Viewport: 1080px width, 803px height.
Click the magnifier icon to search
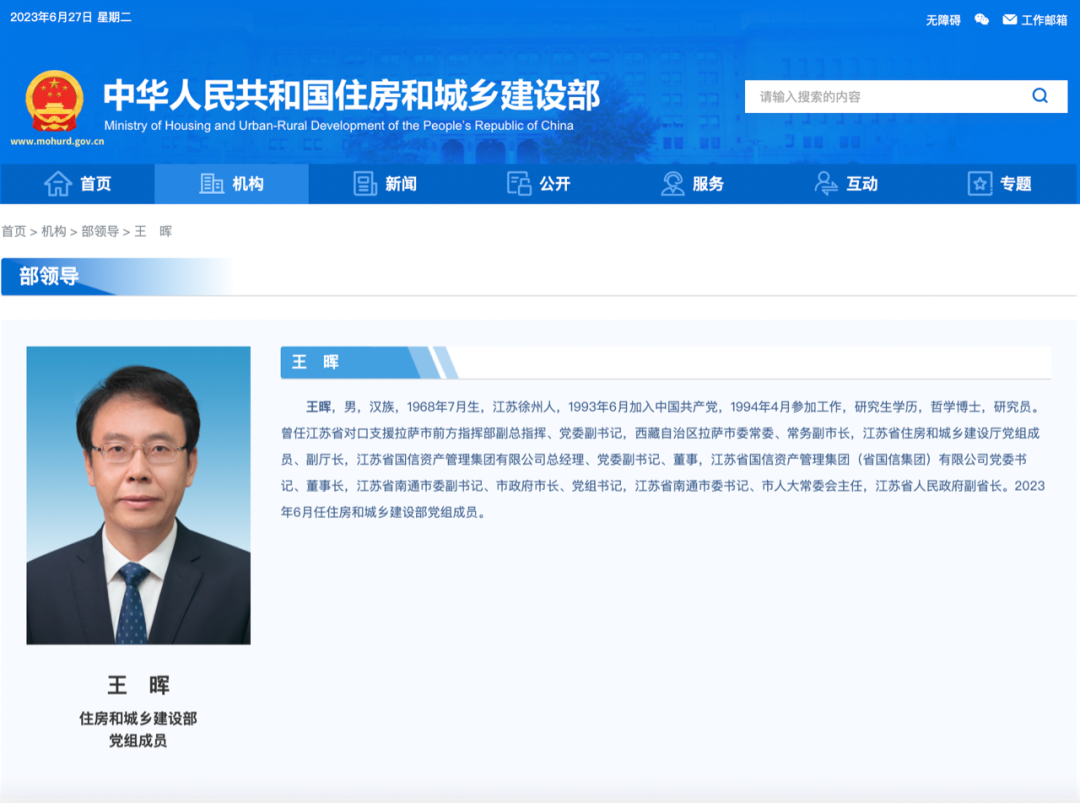[1040, 95]
